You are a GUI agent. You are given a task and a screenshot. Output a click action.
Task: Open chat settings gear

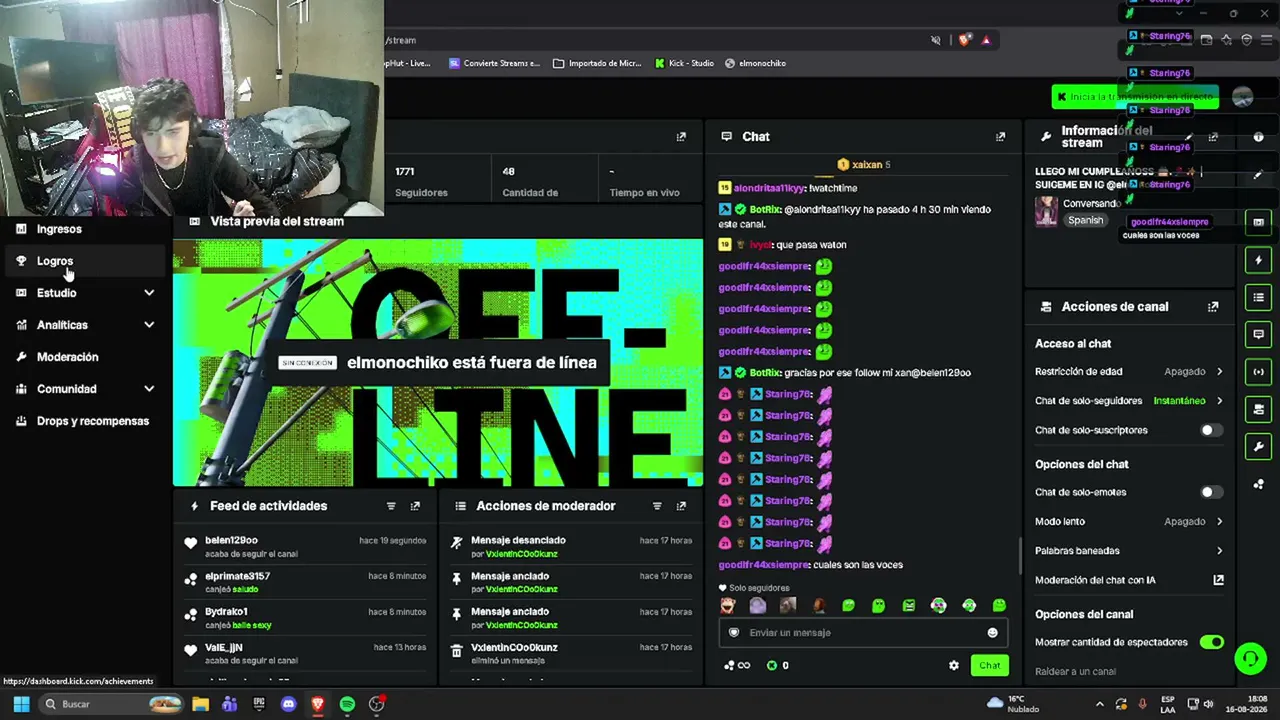(954, 666)
